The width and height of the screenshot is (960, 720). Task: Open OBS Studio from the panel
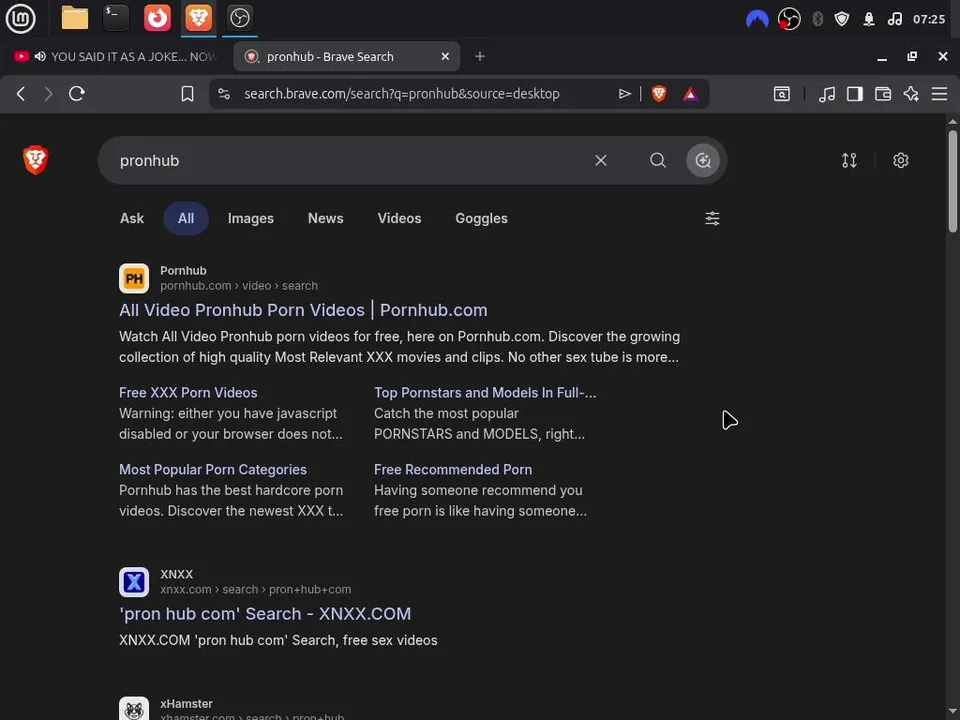(239, 18)
